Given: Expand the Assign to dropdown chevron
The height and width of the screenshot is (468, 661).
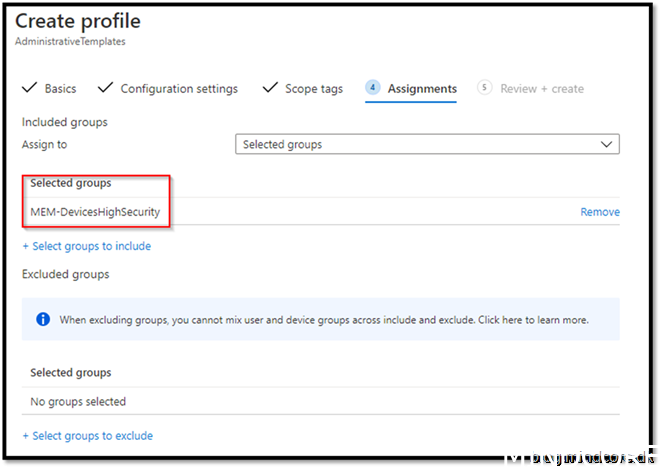Looking at the screenshot, I should coord(606,144).
